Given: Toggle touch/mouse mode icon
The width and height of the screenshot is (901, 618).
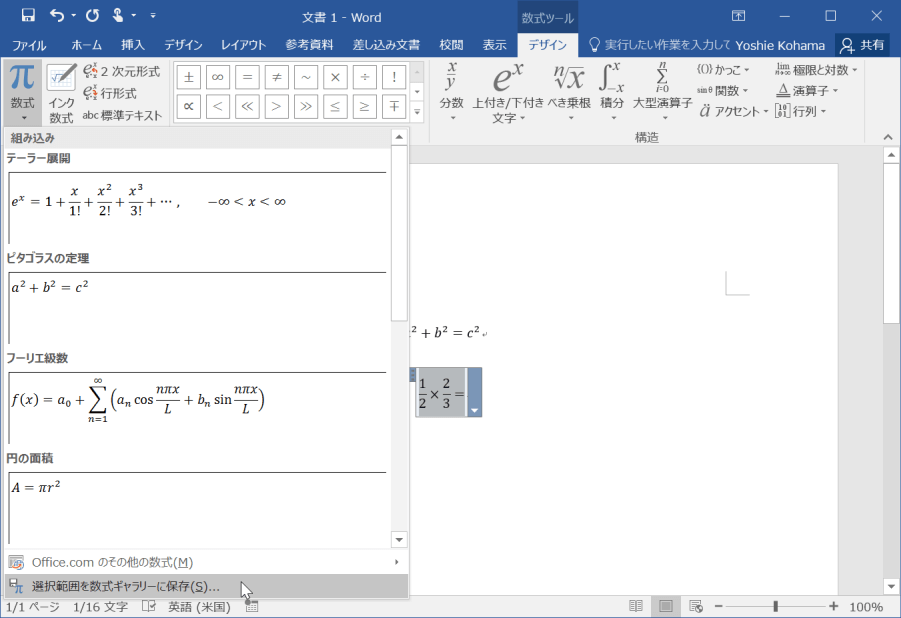Looking at the screenshot, I should click(118, 16).
